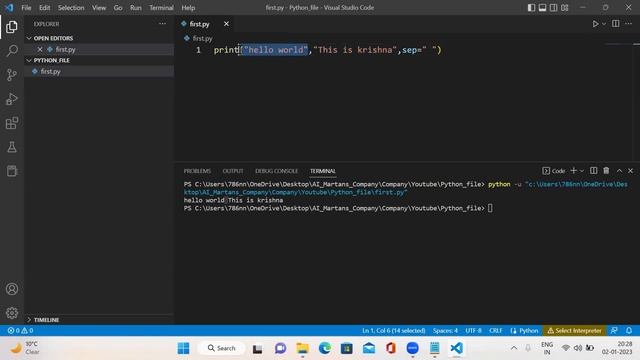
Task: Toggle secondary side bar layout icon
Action: 553,8
